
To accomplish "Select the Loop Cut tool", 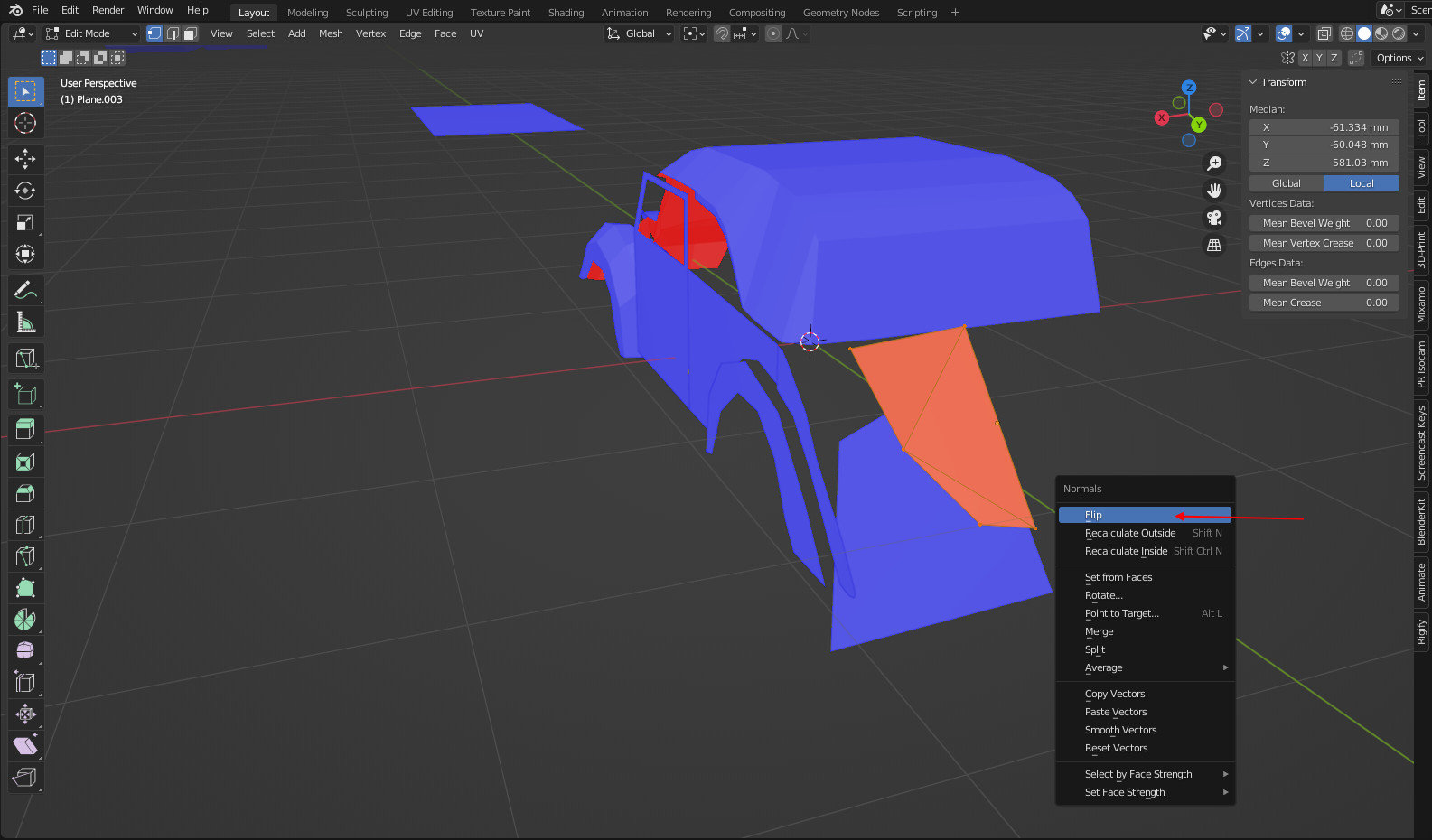I will coord(25,525).
